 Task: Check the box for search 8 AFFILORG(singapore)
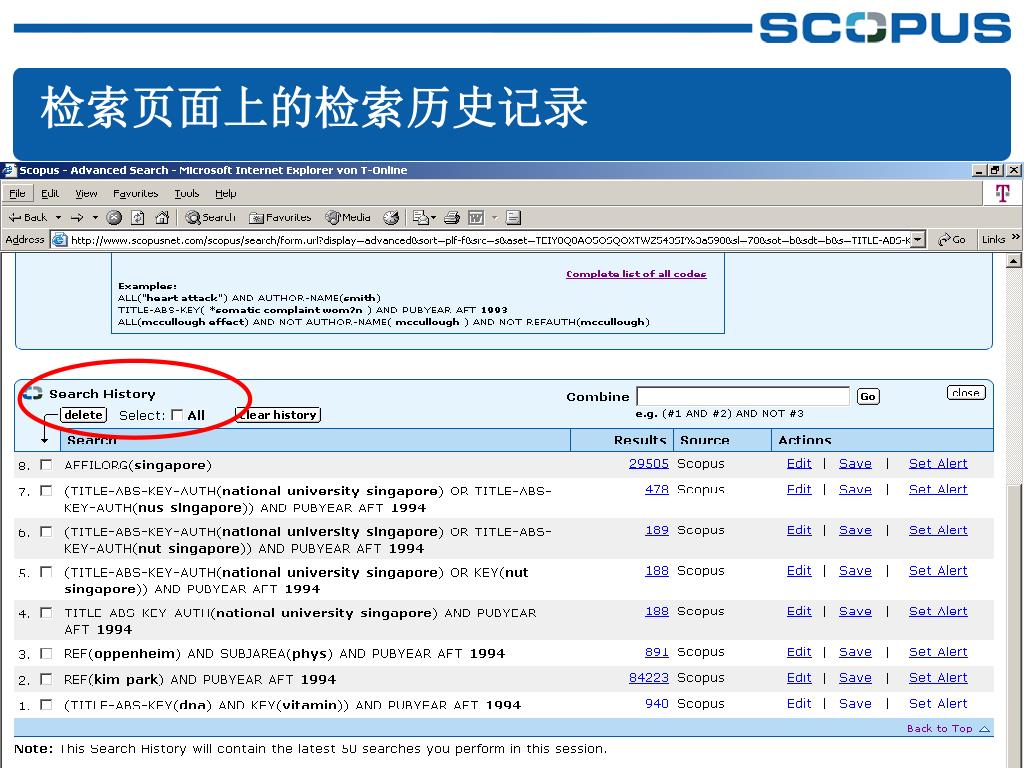pyautogui.click(x=46, y=464)
